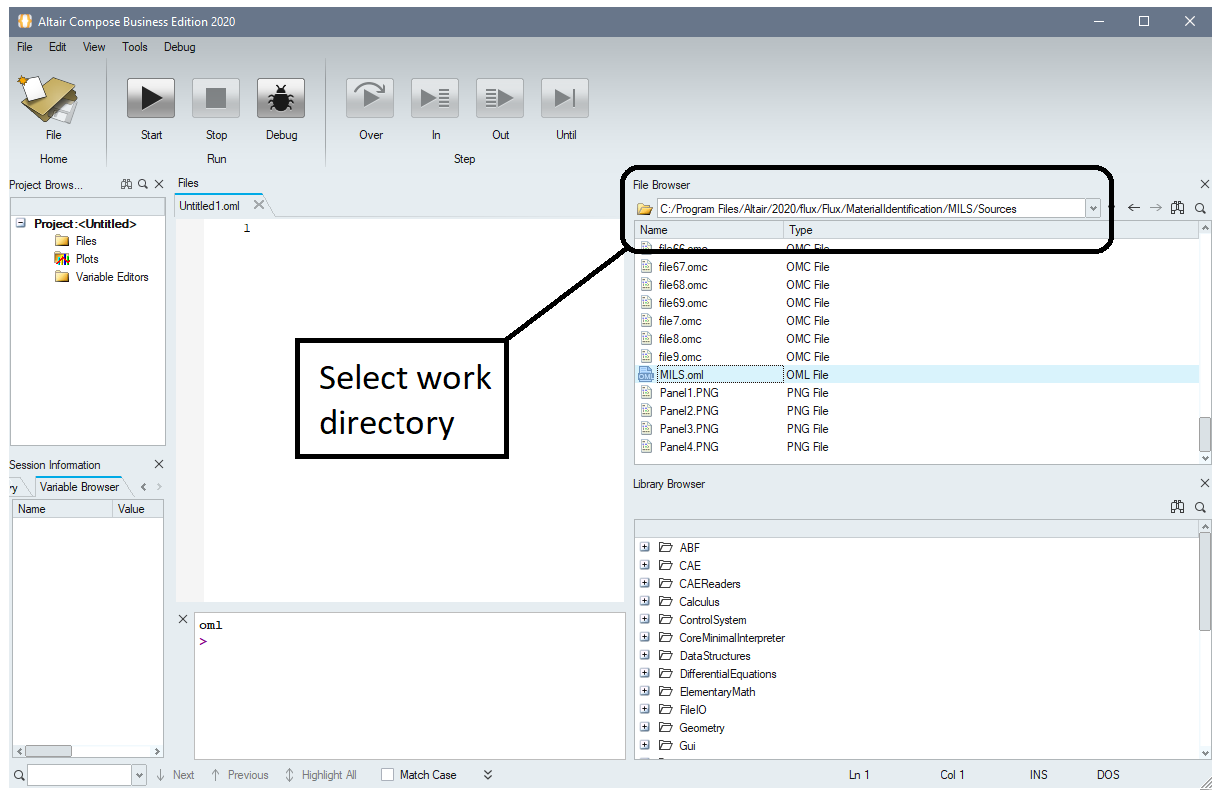Enable the Match Case checkbox

(x=388, y=775)
